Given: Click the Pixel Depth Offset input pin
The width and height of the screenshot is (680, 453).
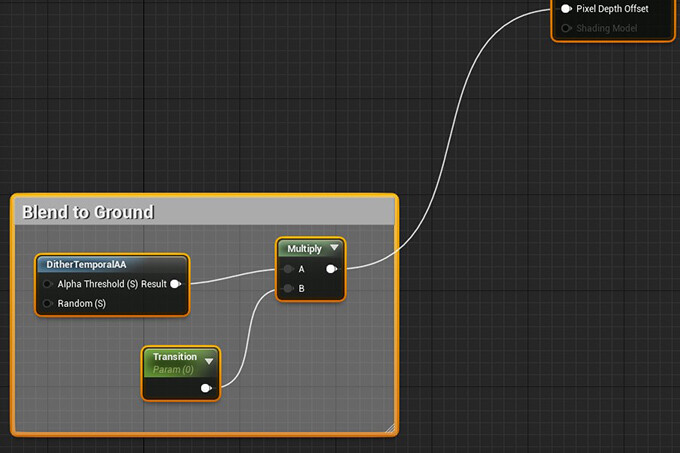Looking at the screenshot, I should click(566, 9).
